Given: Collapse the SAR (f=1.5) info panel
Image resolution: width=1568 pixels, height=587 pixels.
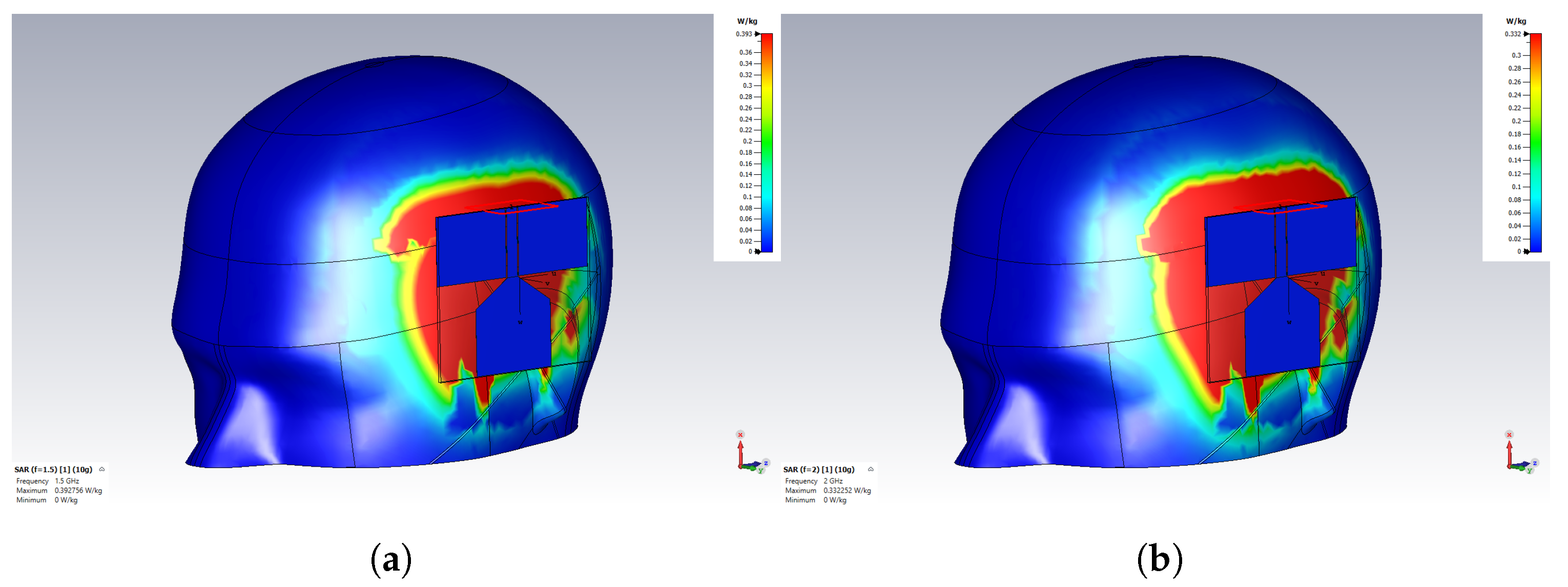Looking at the screenshot, I should [x=101, y=470].
